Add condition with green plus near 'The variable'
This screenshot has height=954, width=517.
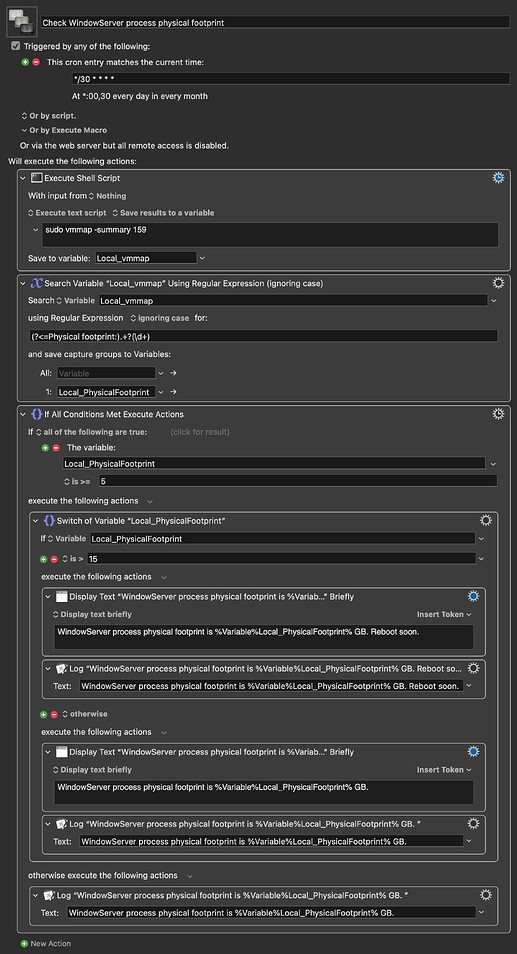pyautogui.click(x=44, y=448)
